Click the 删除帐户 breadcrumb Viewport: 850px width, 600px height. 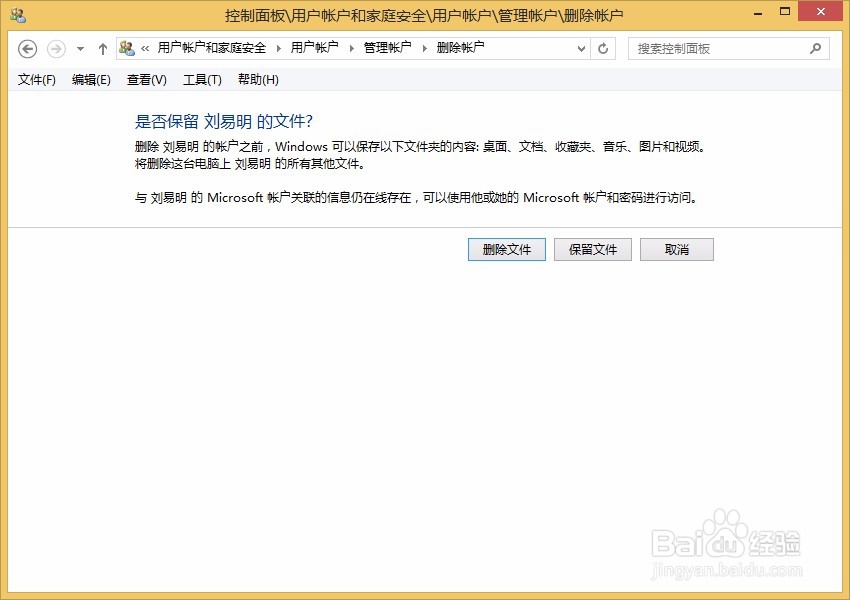(x=460, y=48)
